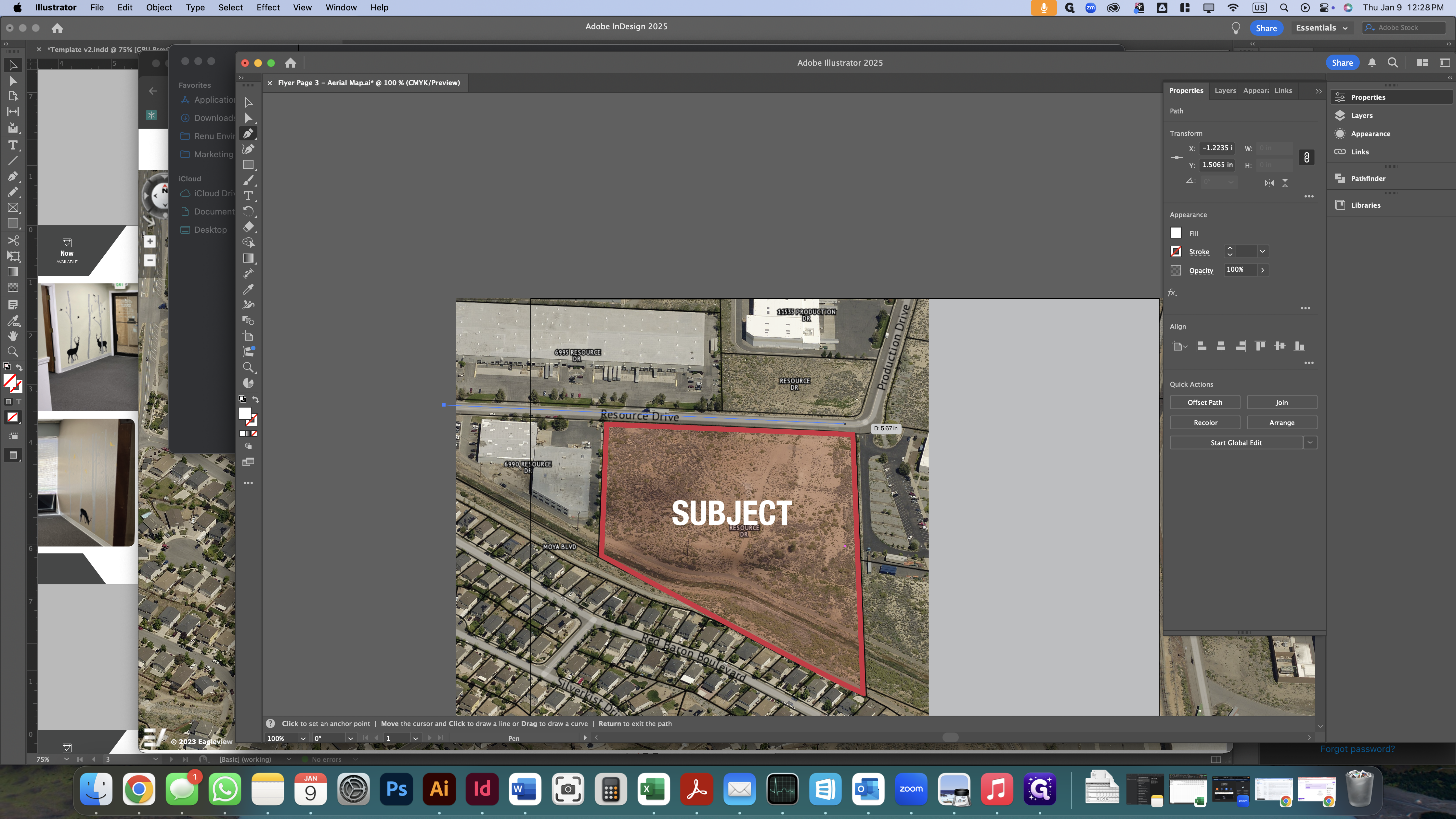Viewport: 1456px width, 819px height.
Task: Expand the Start Global Edit options arrow
Action: pyautogui.click(x=1310, y=443)
